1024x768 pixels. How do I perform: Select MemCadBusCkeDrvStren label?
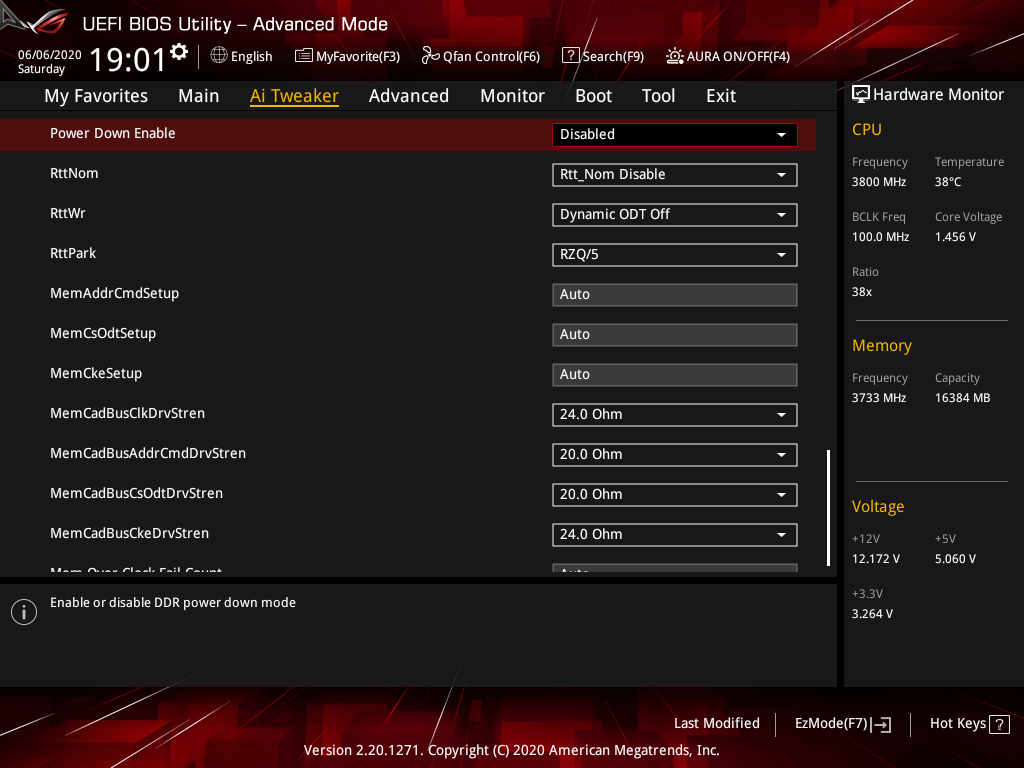(x=129, y=533)
